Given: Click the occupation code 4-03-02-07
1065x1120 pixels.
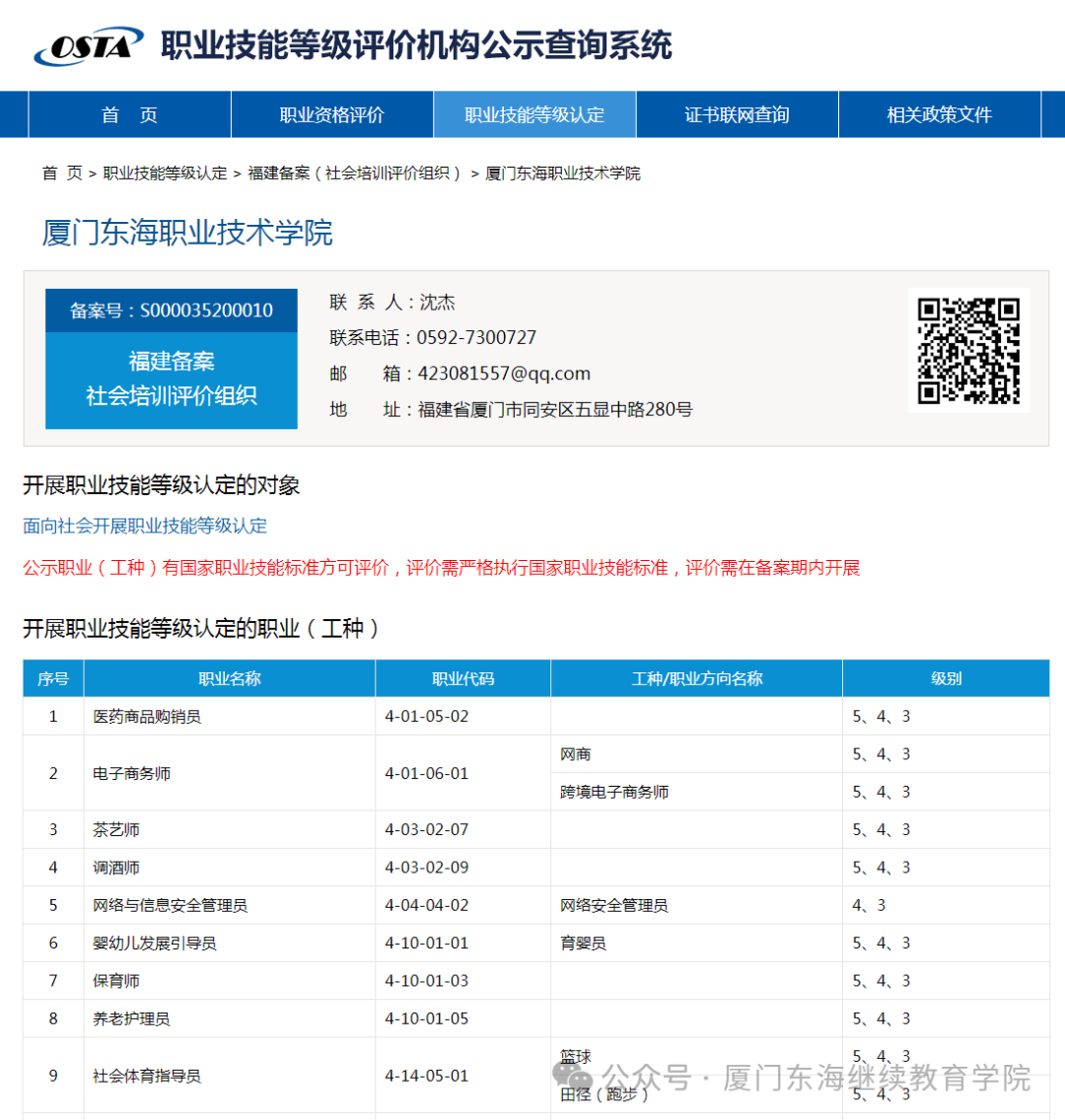Looking at the screenshot, I should click(x=426, y=830).
